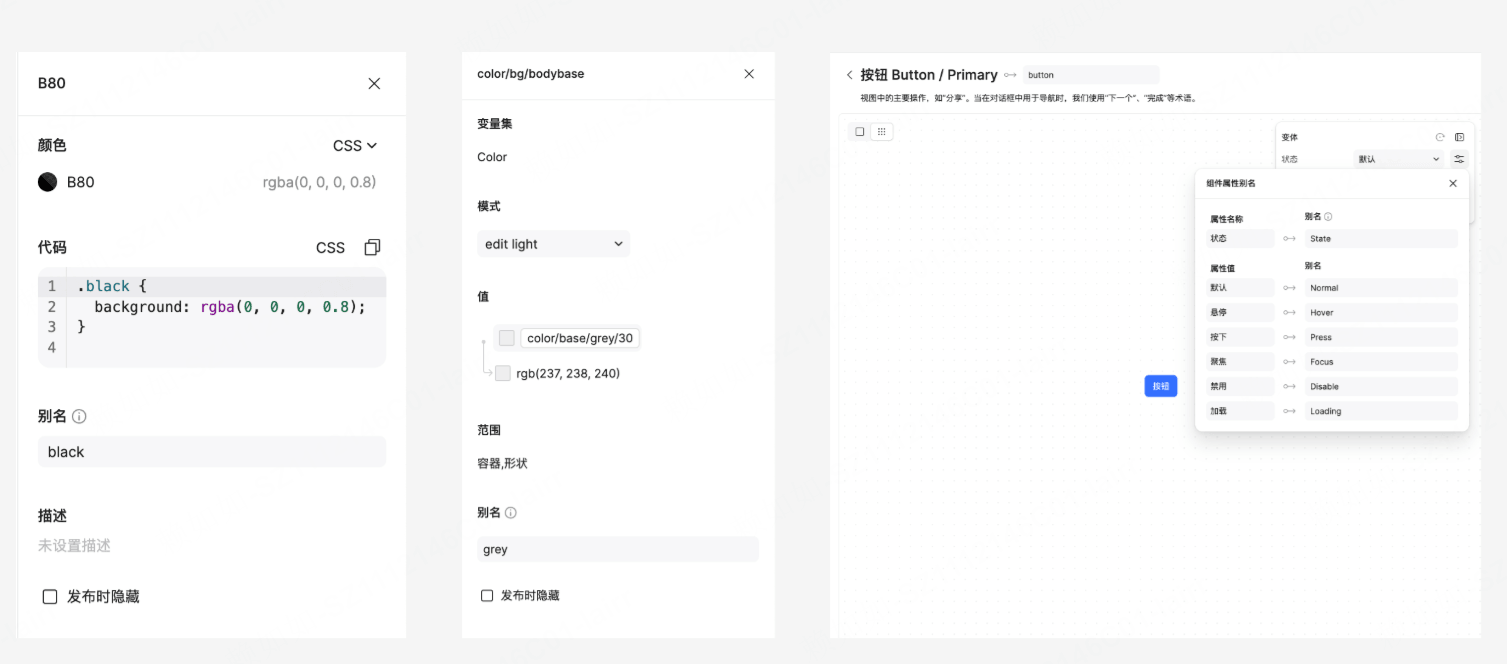Check 发布时隐藏 in the B80 panel

50,597
